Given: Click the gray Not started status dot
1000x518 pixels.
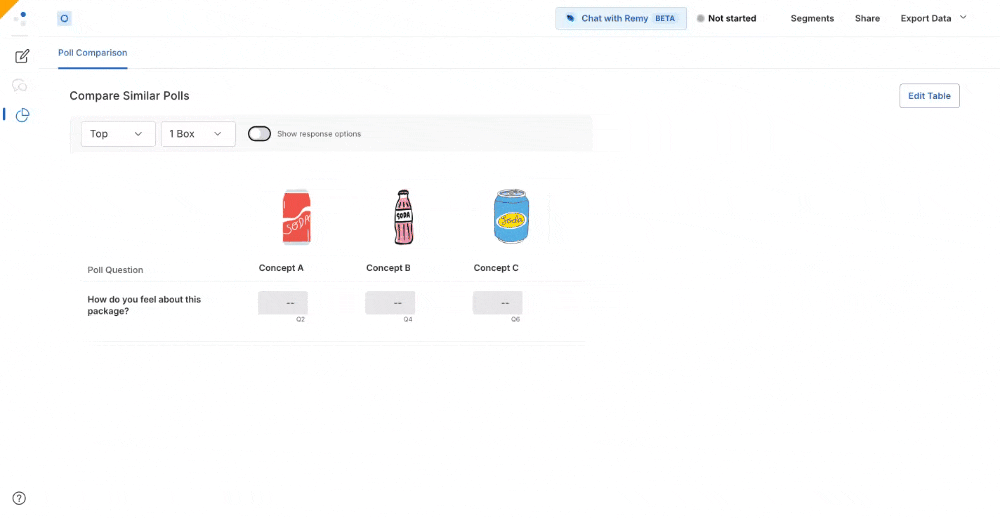Looking at the screenshot, I should 700,18.
